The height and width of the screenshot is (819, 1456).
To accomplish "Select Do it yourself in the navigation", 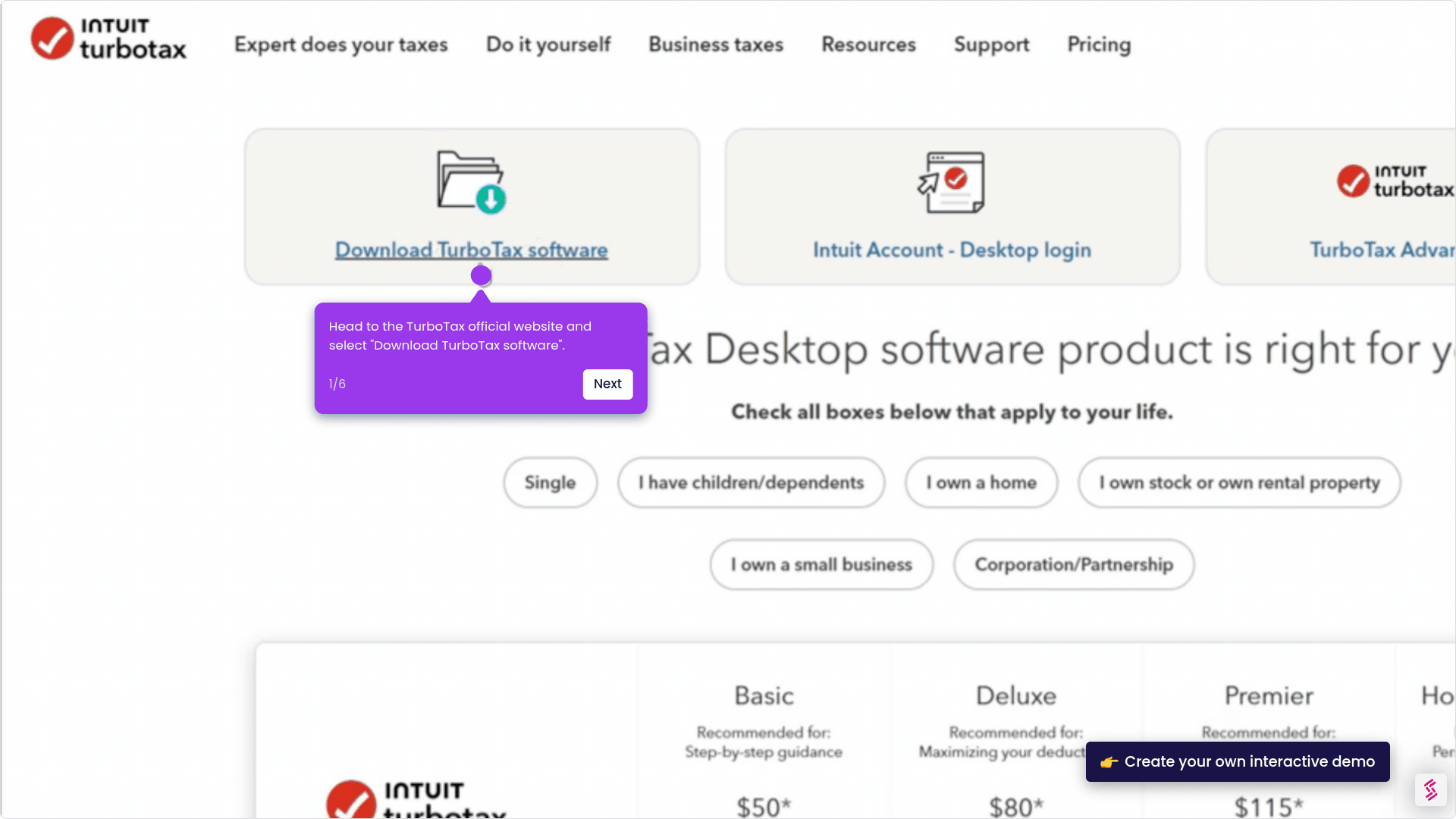I will [x=548, y=45].
